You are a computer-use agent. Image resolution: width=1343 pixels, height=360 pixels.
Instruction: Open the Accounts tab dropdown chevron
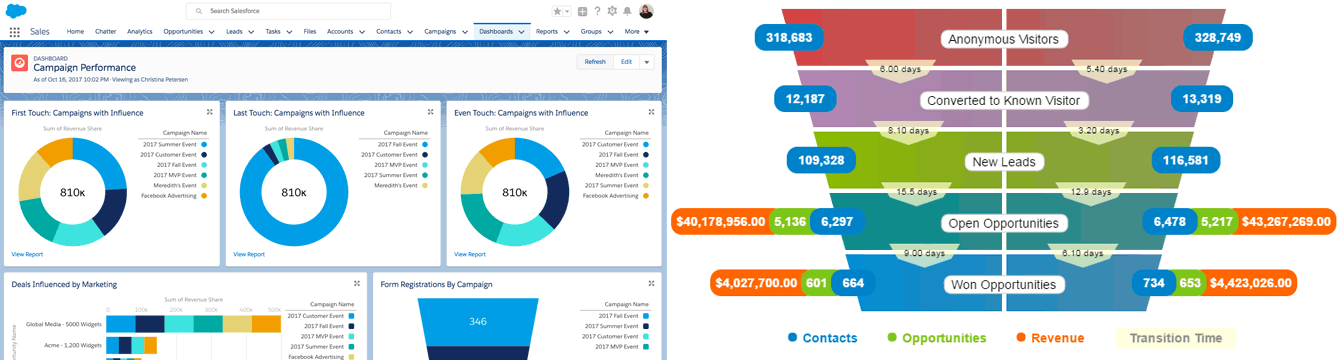coord(361,32)
